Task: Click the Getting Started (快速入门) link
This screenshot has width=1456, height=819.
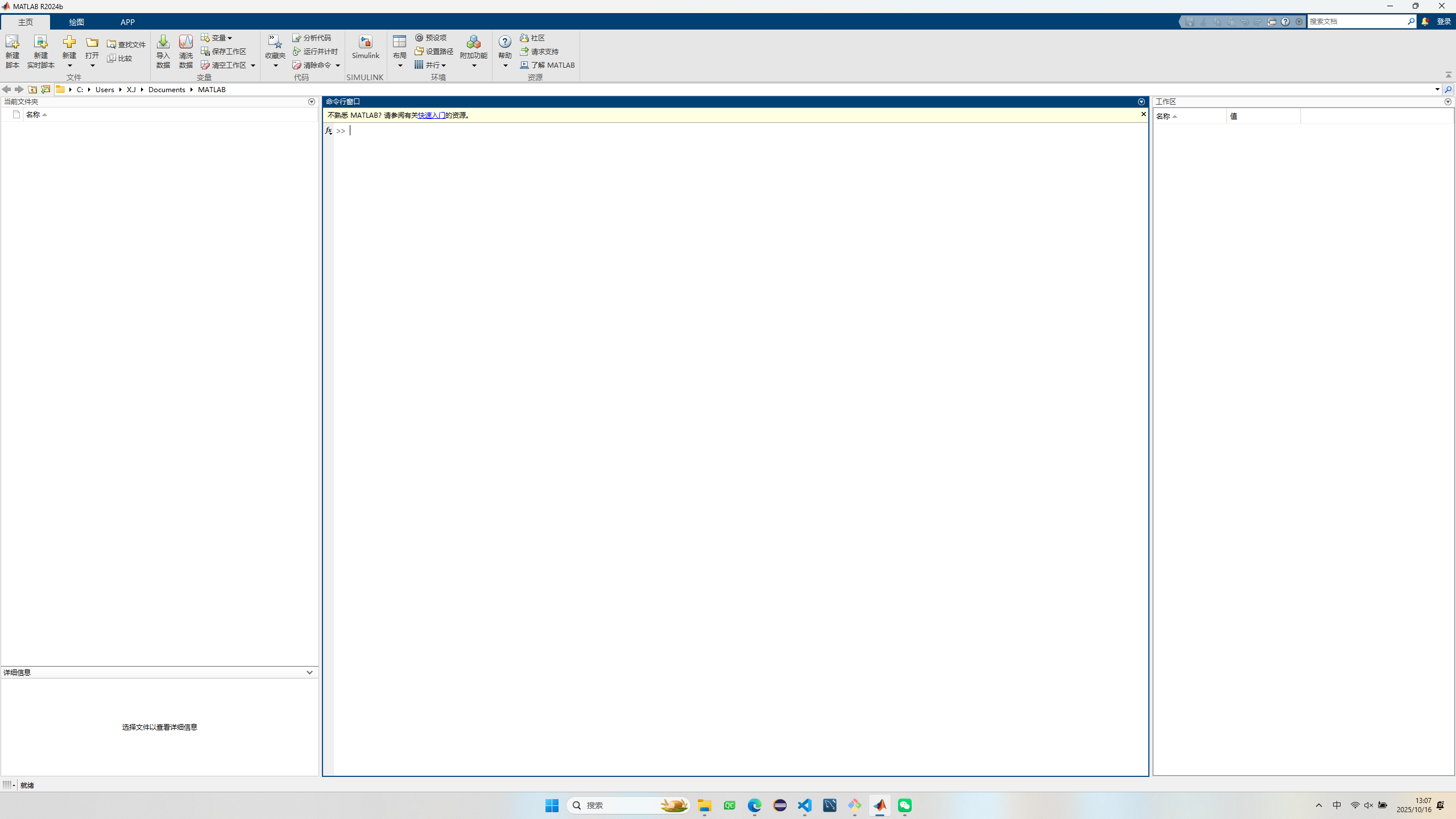Action: click(x=432, y=115)
